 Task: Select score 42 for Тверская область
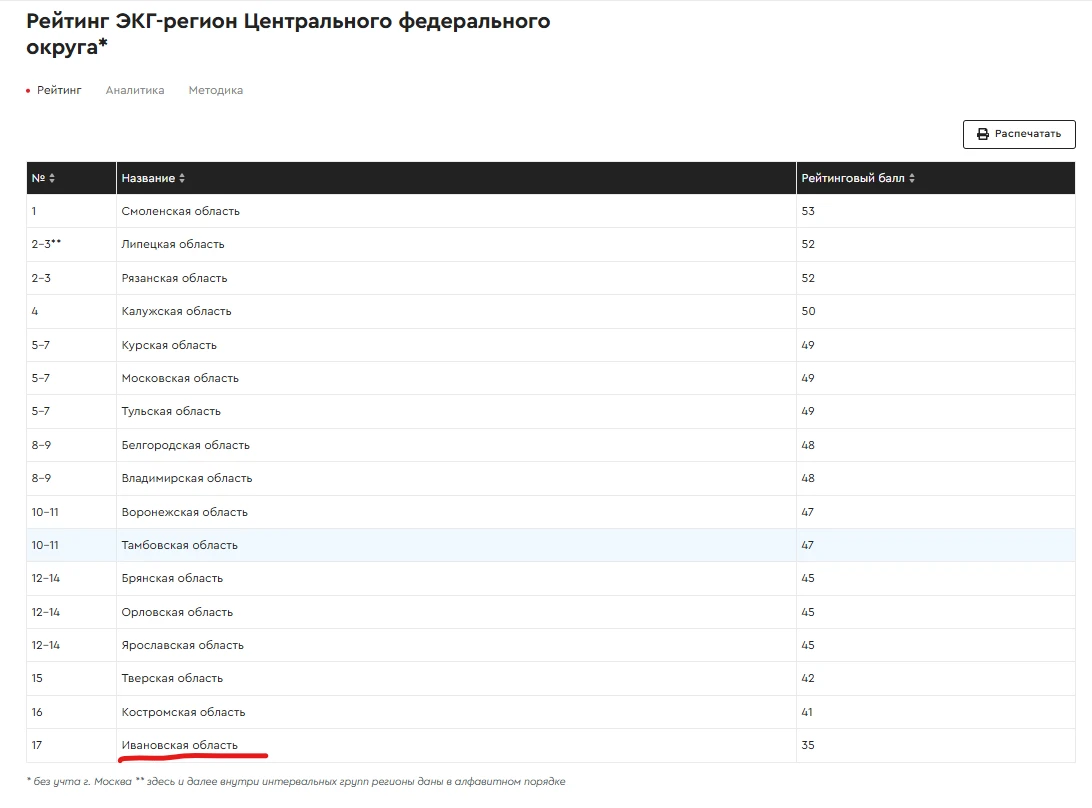point(808,678)
